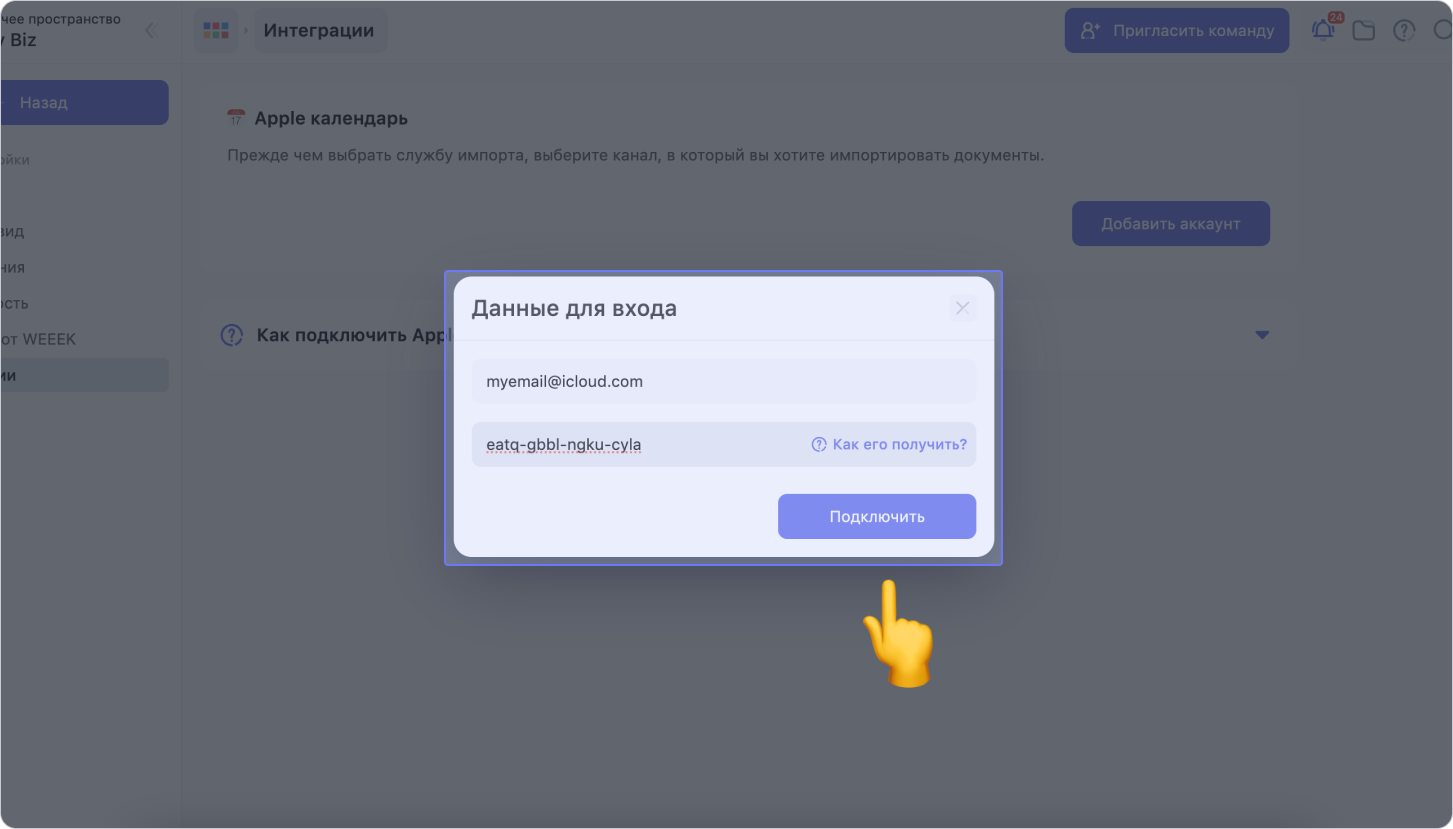This screenshot has width=1453, height=829.
Task: Click the app password field eatq-gbbl-ngku-cyla
Action: (640, 444)
